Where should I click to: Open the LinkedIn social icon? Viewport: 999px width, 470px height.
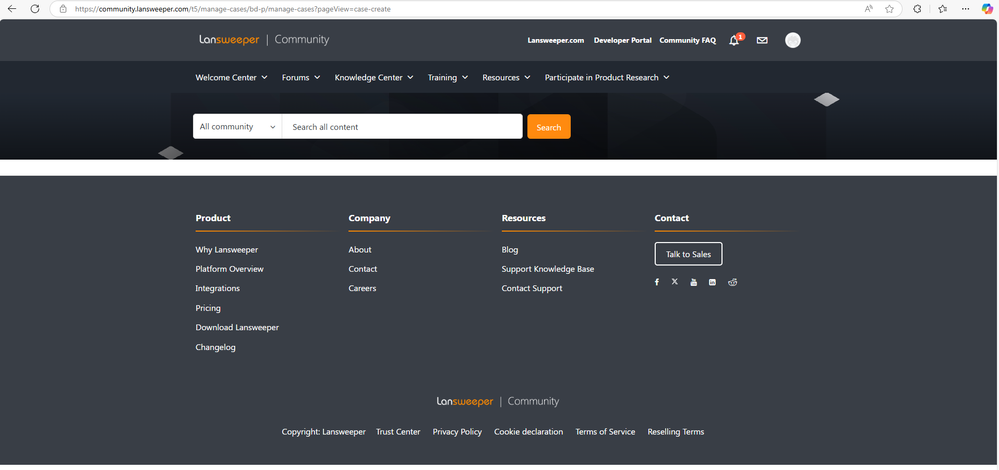[x=712, y=283]
